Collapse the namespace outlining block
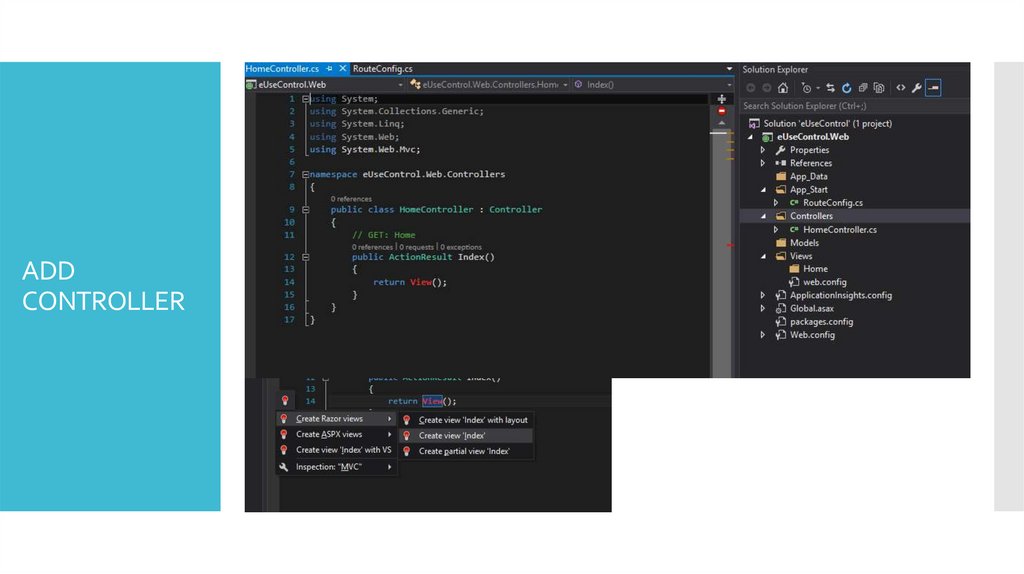 click(x=306, y=174)
